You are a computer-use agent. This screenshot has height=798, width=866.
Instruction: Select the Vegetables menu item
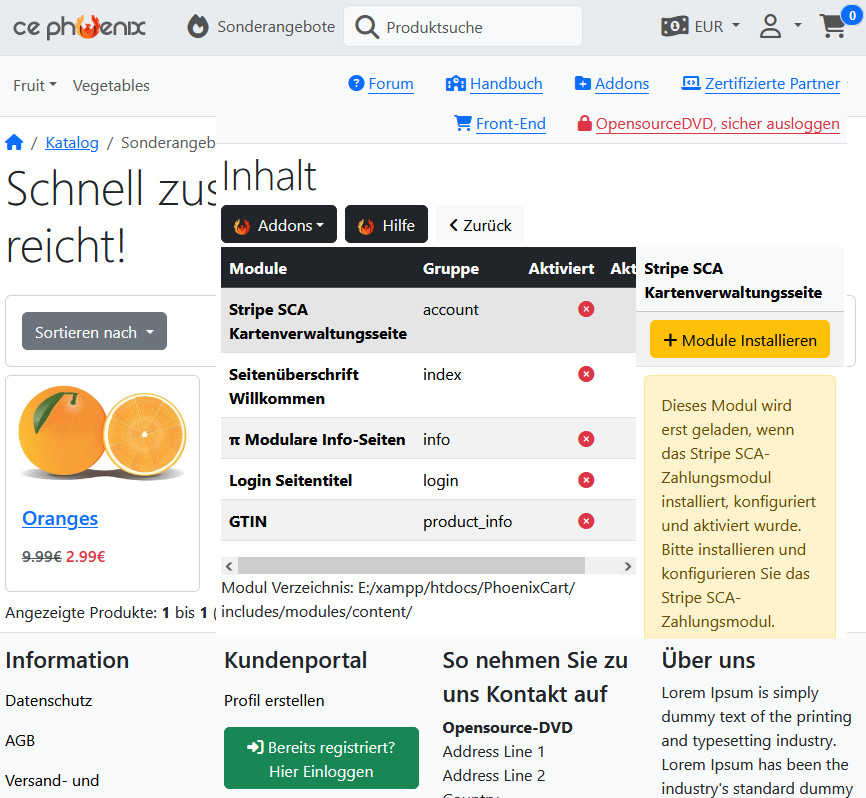[111, 86]
